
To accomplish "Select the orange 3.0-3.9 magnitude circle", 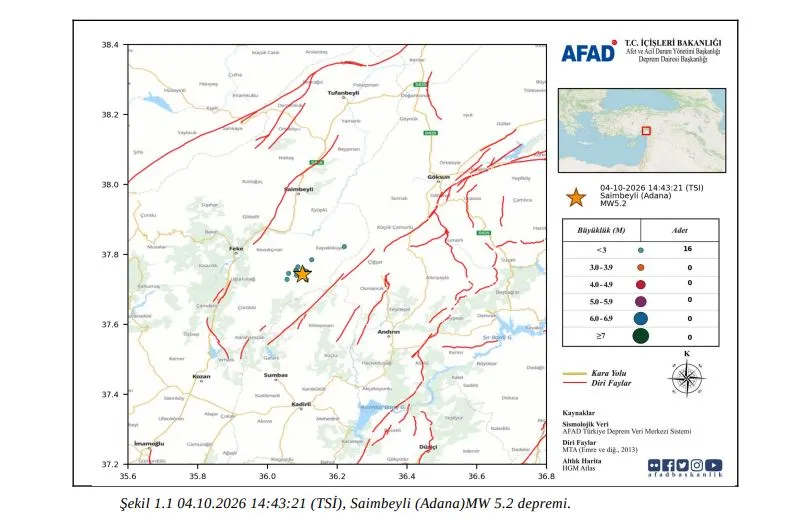I will pos(640,268).
